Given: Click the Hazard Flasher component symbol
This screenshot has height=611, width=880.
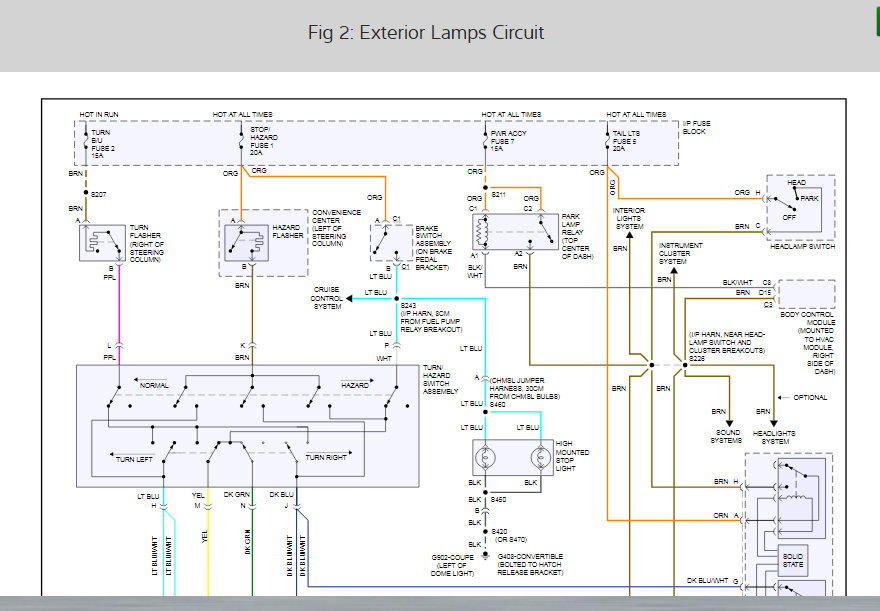Looking at the screenshot, I should click(246, 242).
